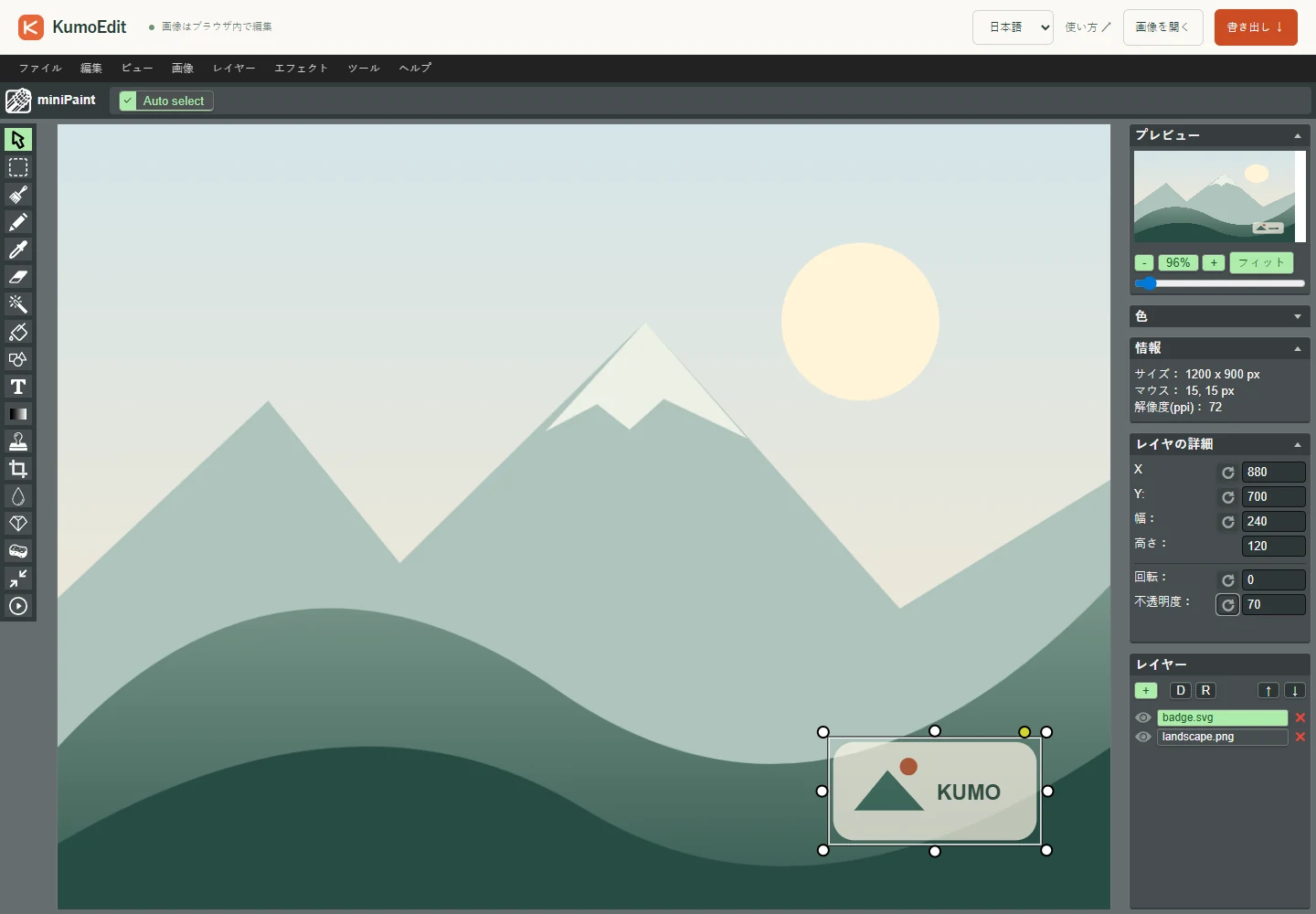This screenshot has height=914, width=1316.
Task: Activate the Clone stamp tool
Action: (x=18, y=441)
